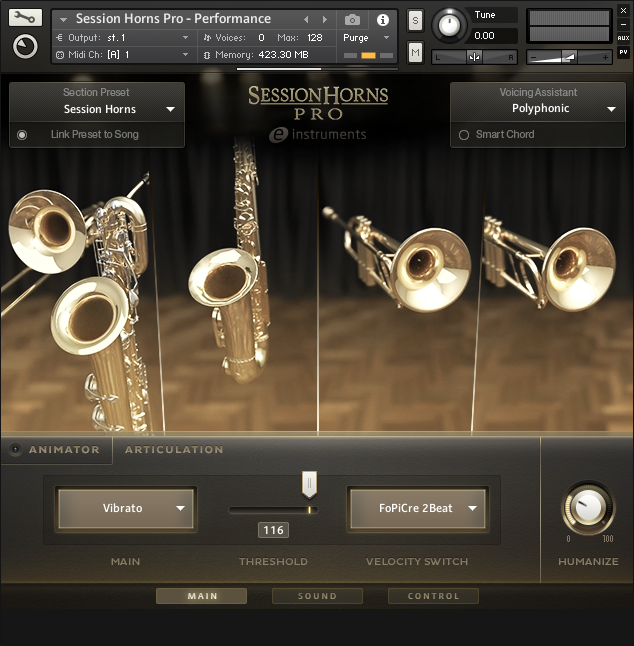Click the threshold slider handle
The image size is (634, 646).
coord(309,484)
